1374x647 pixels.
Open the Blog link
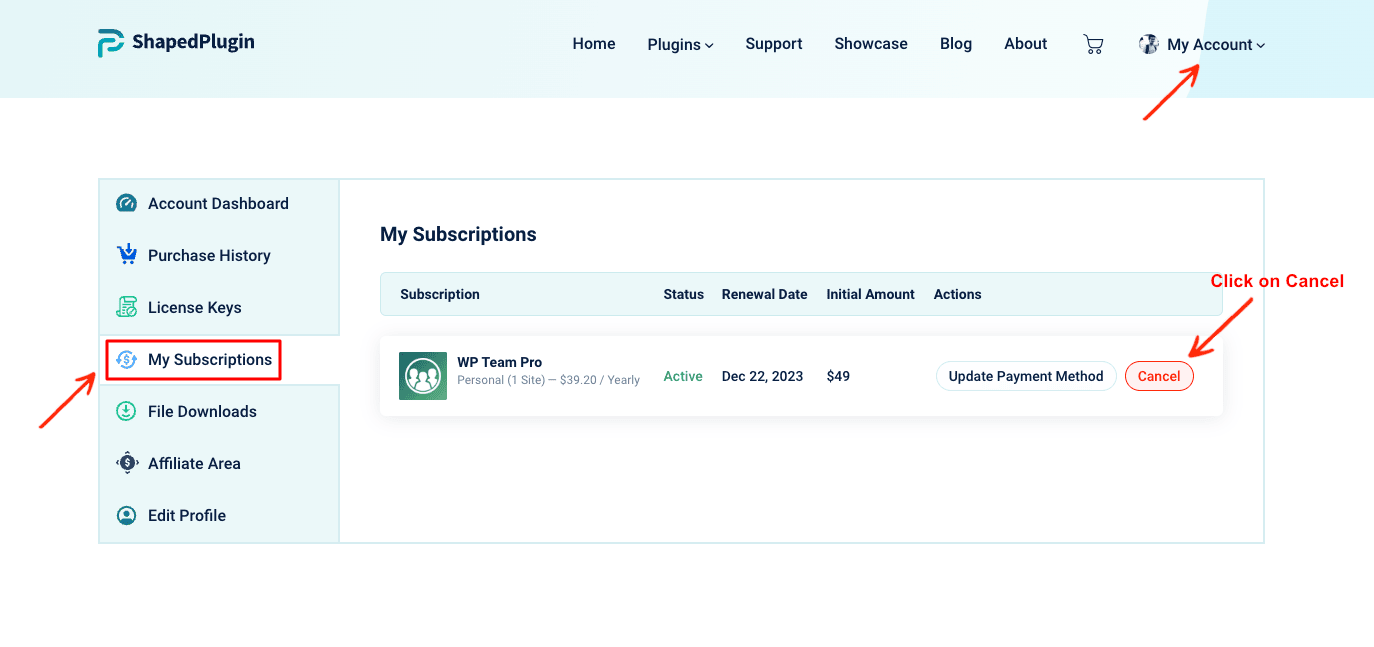(956, 44)
